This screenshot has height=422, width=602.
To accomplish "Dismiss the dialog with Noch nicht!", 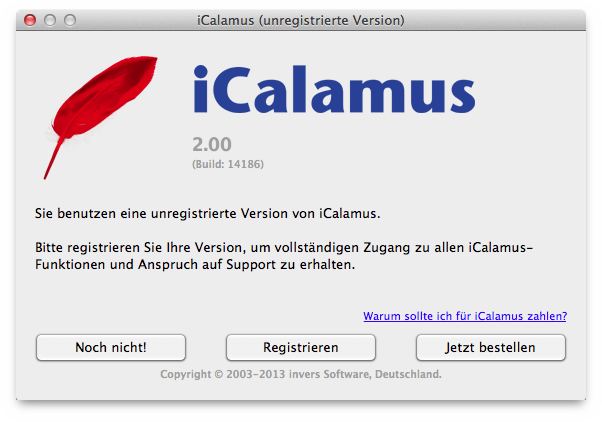I will point(111,348).
